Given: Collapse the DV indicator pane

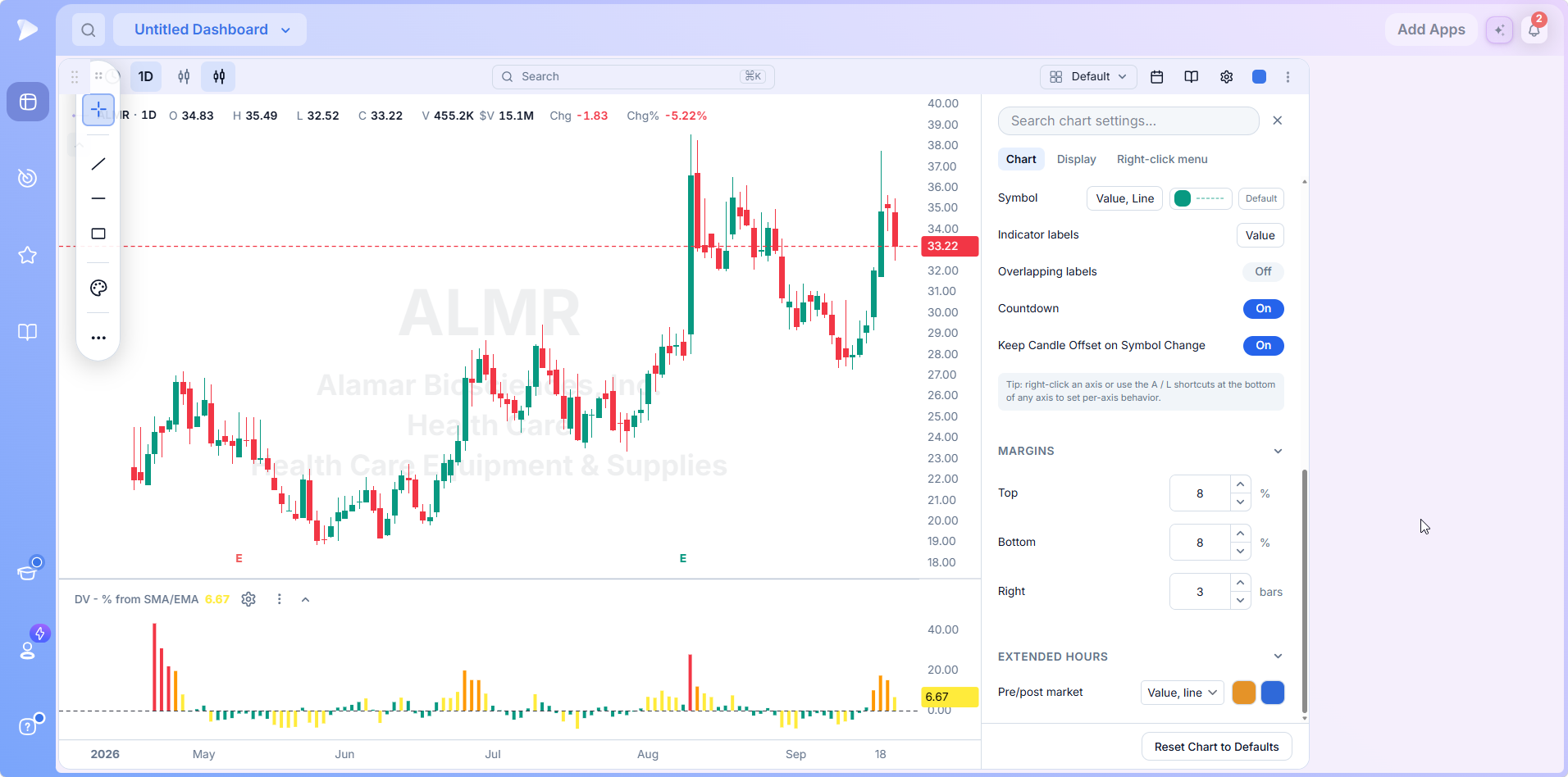Looking at the screenshot, I should [x=305, y=599].
